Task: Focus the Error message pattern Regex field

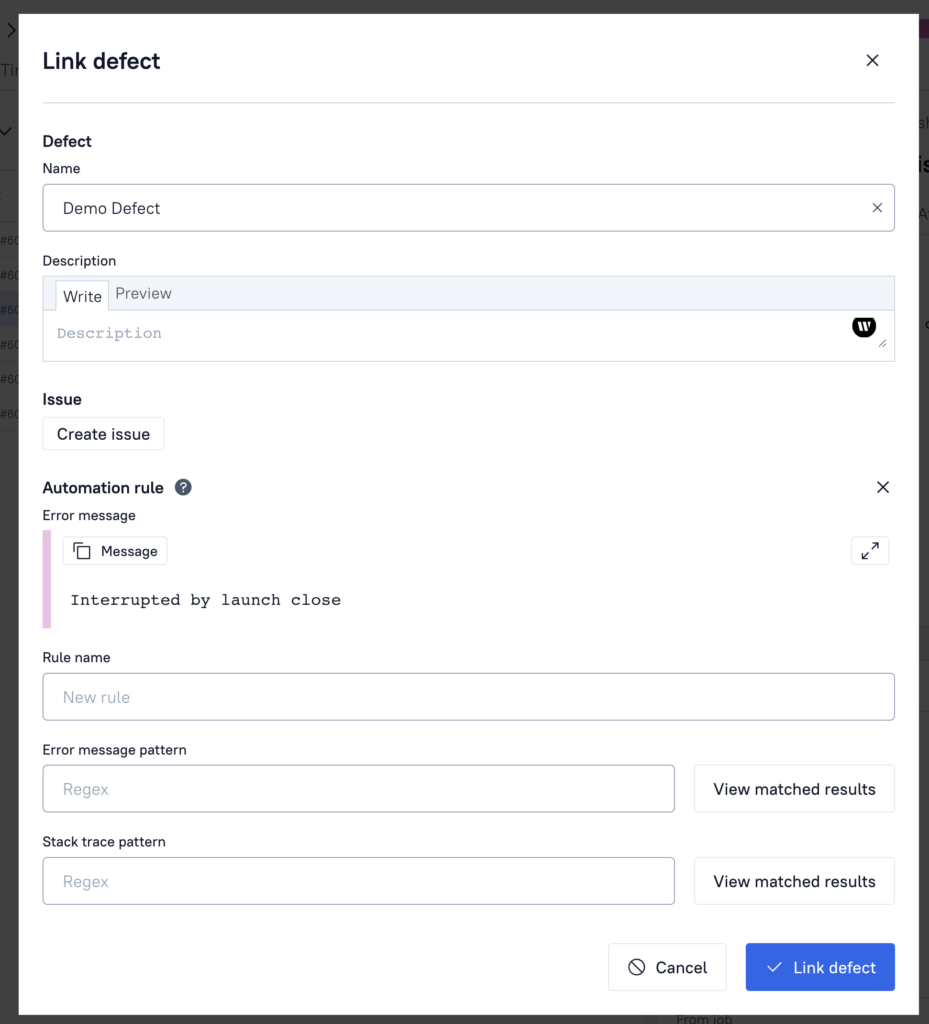Action: tap(358, 789)
